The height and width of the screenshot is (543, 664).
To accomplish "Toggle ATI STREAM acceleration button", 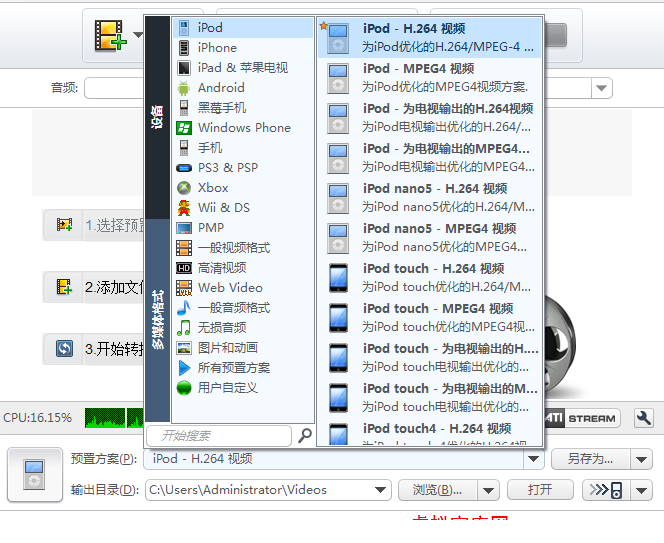I will (x=583, y=418).
